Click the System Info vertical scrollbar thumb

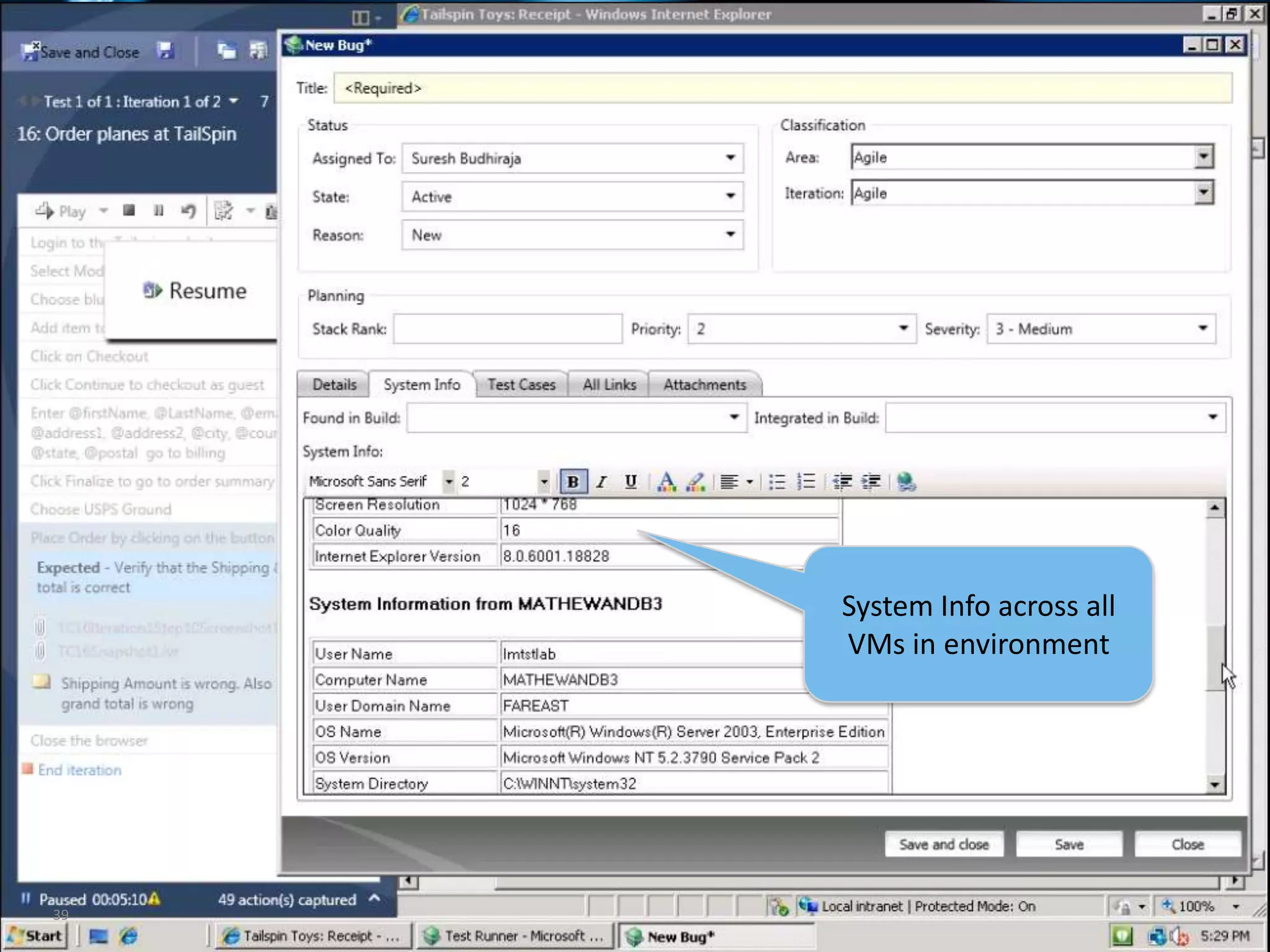coord(1215,657)
